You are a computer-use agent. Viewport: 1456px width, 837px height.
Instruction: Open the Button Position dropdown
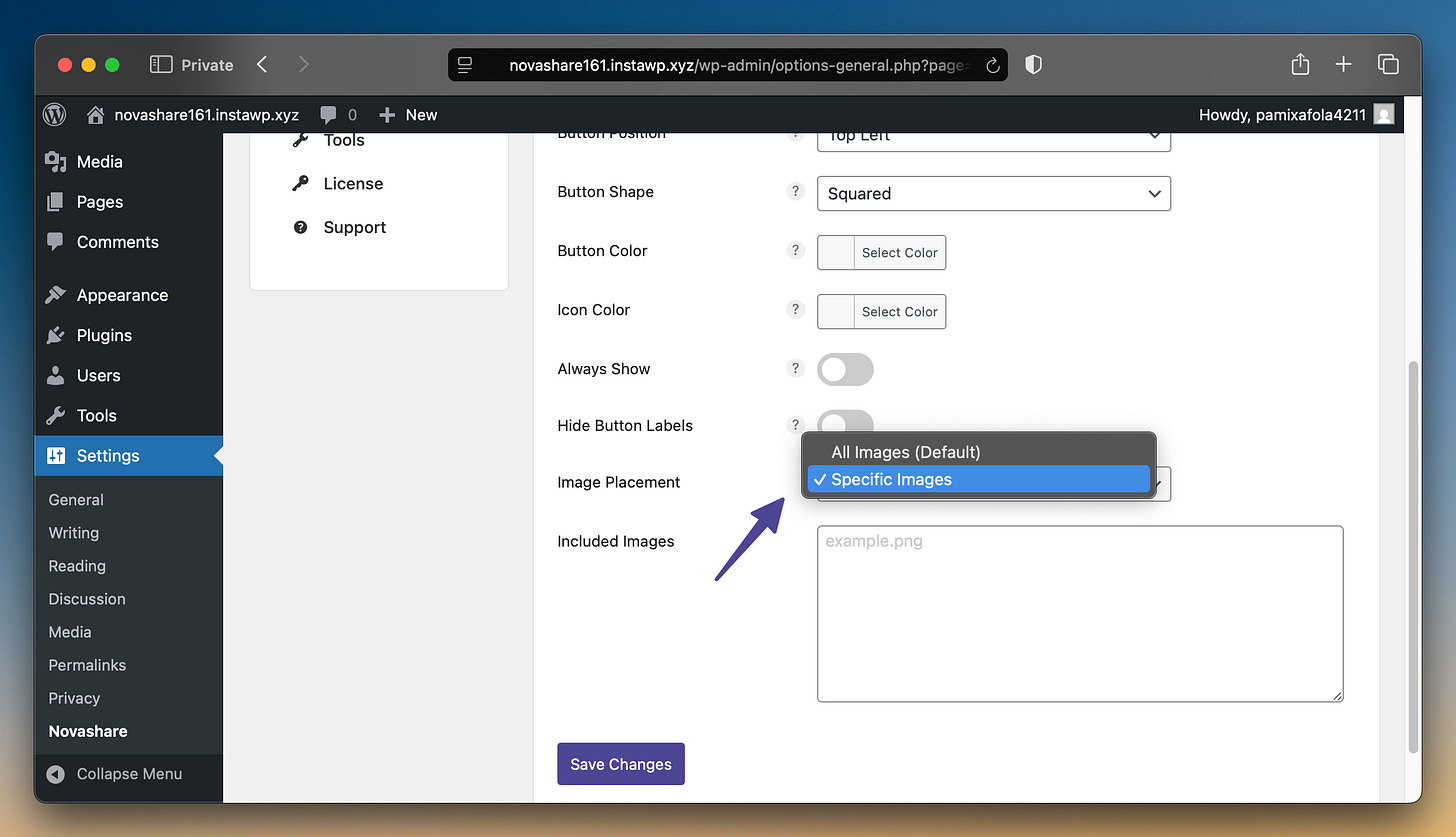click(x=993, y=141)
